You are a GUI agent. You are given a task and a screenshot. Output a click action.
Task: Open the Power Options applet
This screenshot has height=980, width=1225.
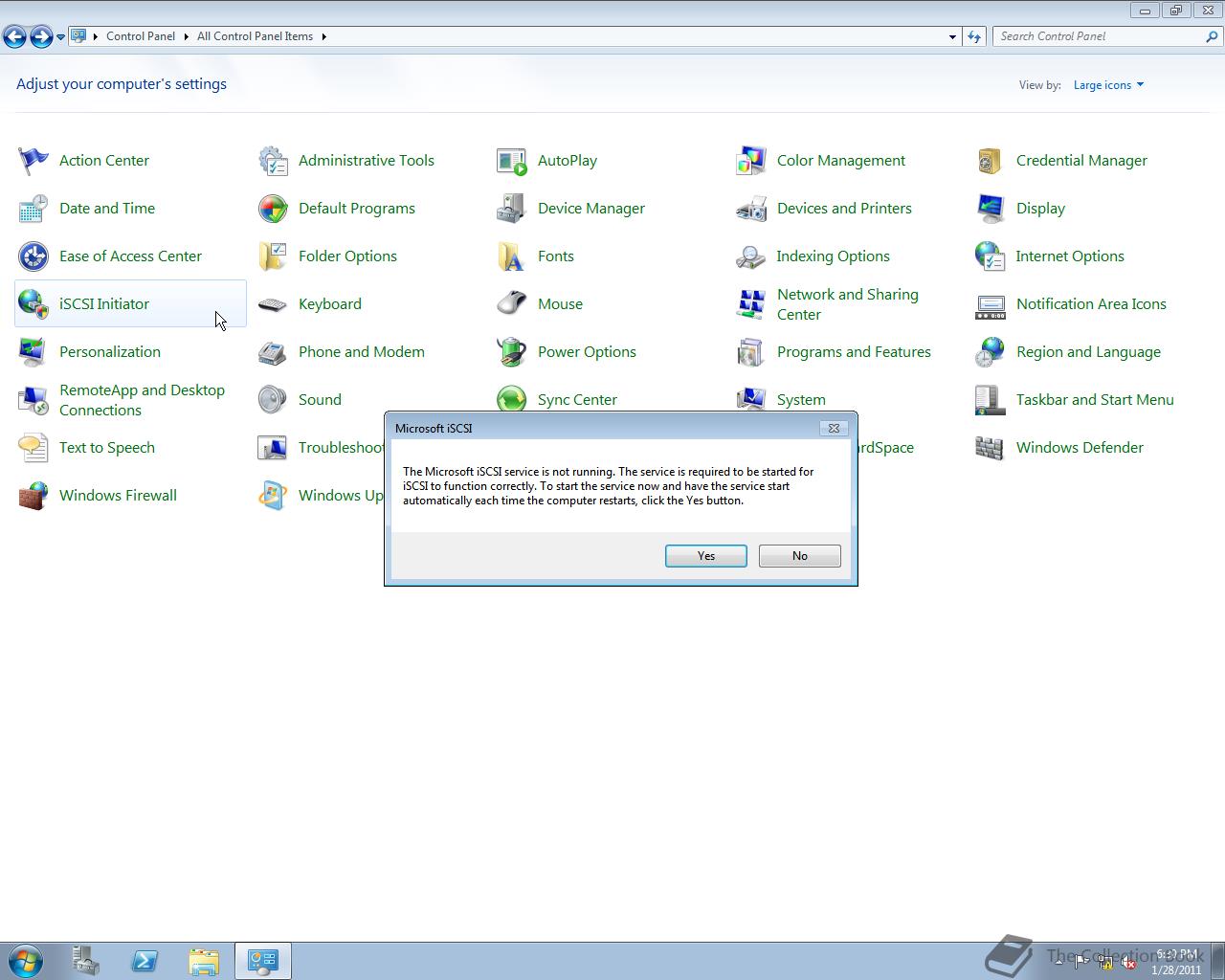click(x=586, y=351)
